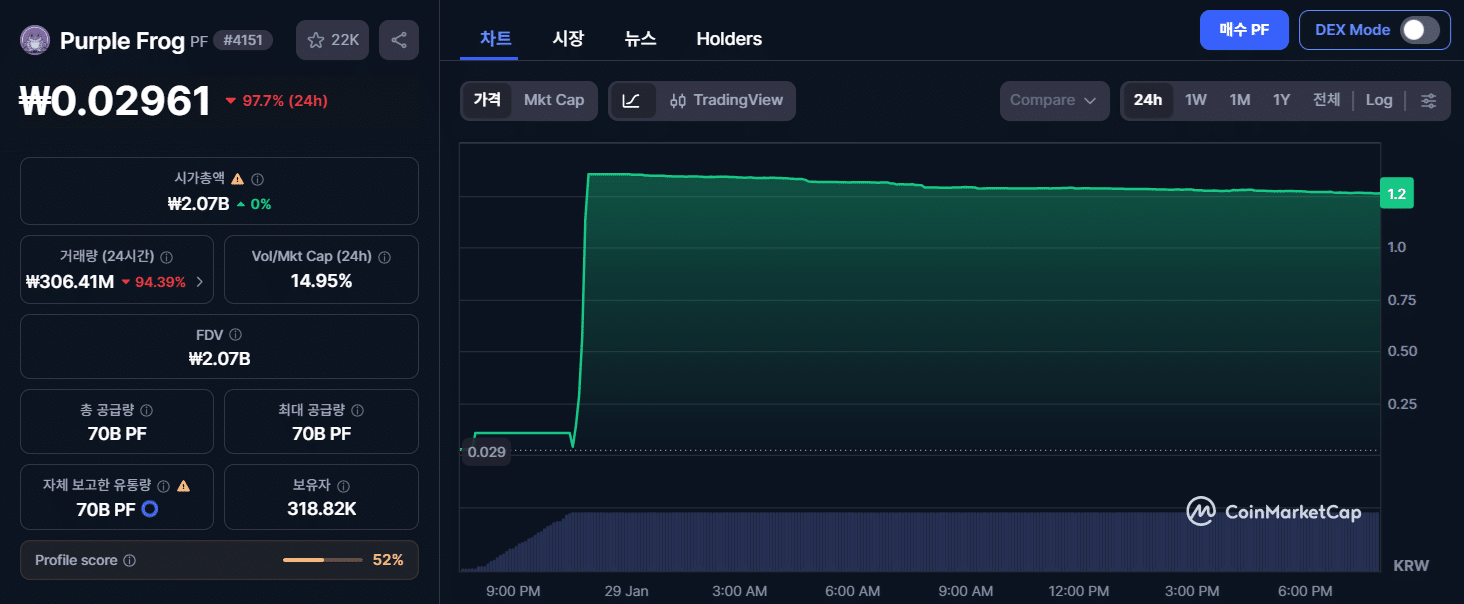Click the market cap warning triangle icon

click(x=237, y=179)
